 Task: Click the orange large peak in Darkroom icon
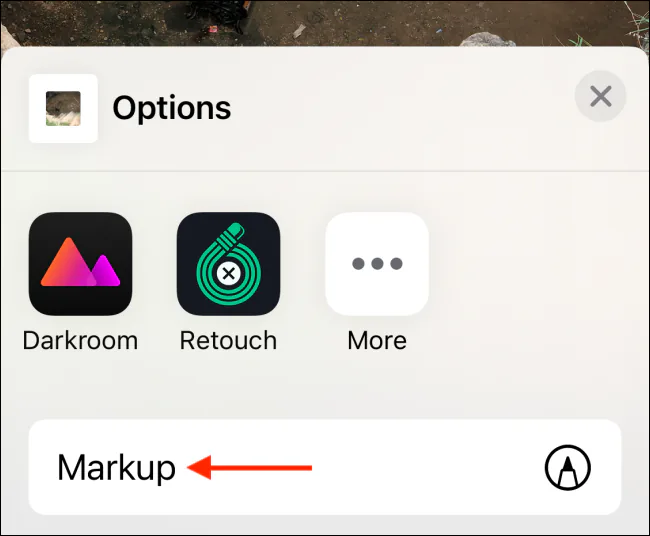pos(68,264)
